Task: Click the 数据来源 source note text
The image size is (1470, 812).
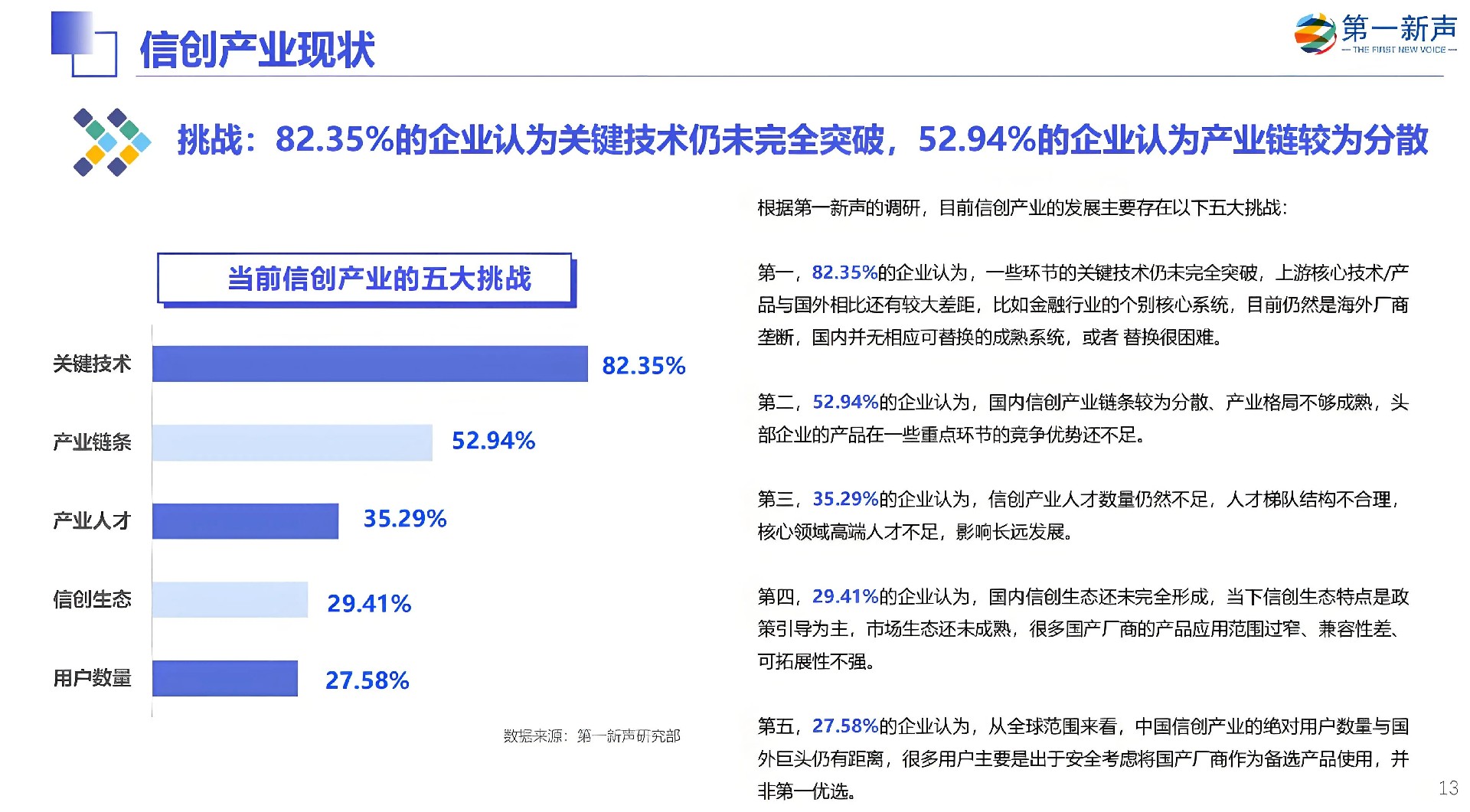Action: click(x=591, y=736)
